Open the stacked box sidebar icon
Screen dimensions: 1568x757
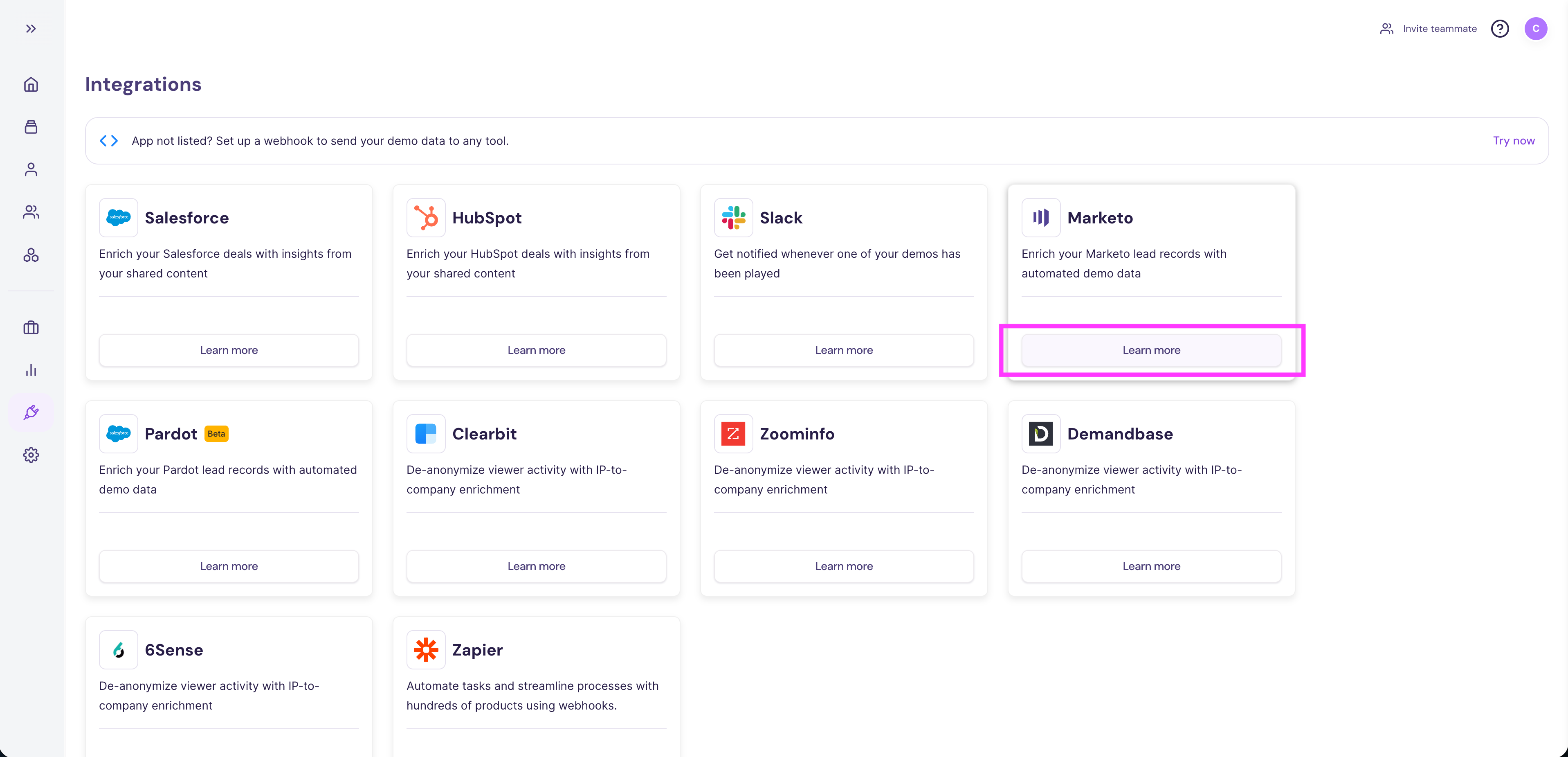[x=31, y=127]
